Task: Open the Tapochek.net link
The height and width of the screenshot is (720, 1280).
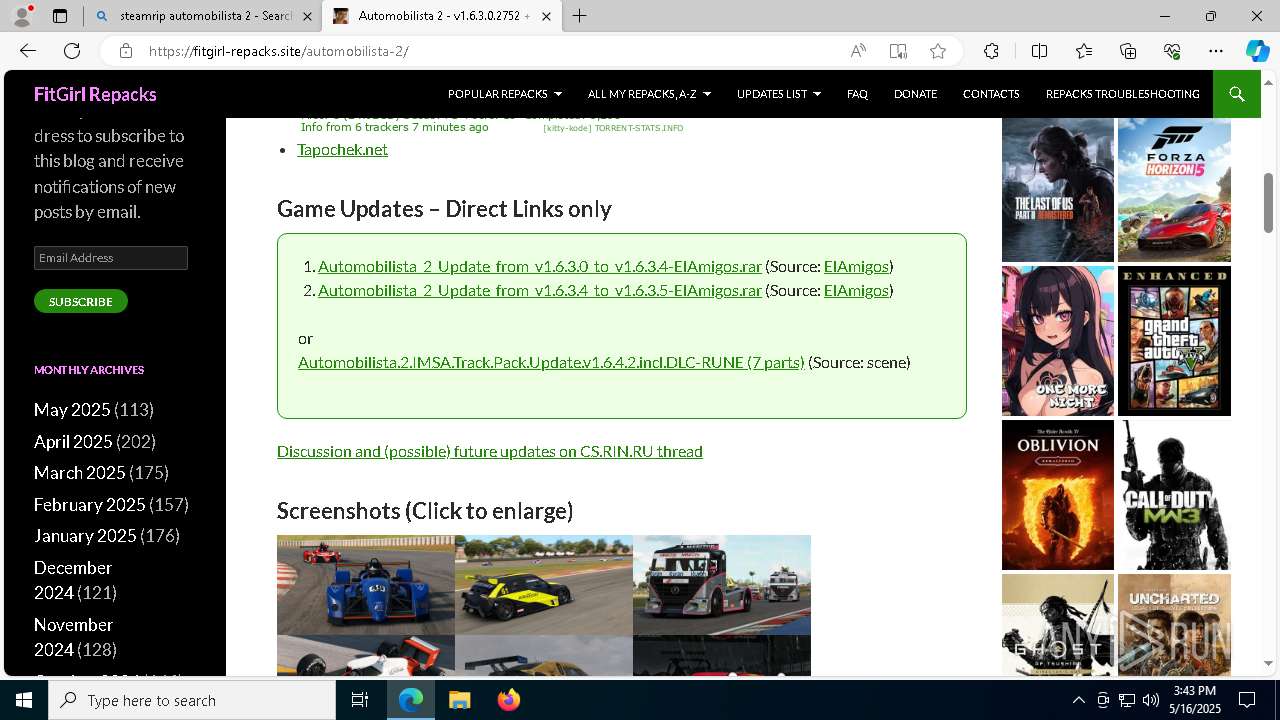Action: coord(342,149)
